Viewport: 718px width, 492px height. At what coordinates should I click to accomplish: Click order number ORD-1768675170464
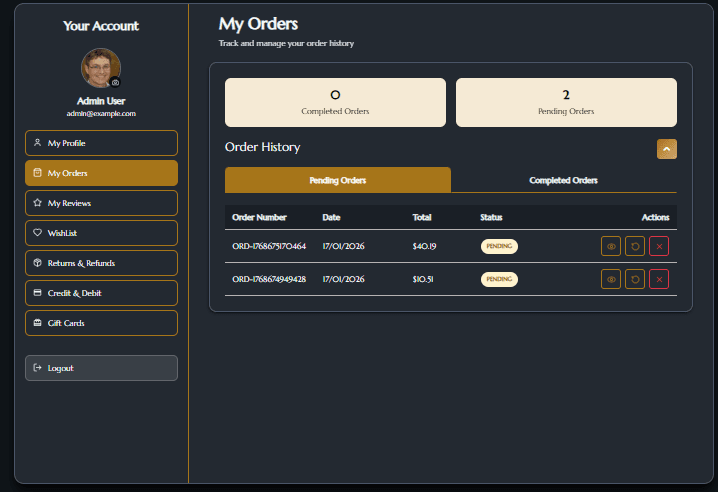[x=269, y=246]
